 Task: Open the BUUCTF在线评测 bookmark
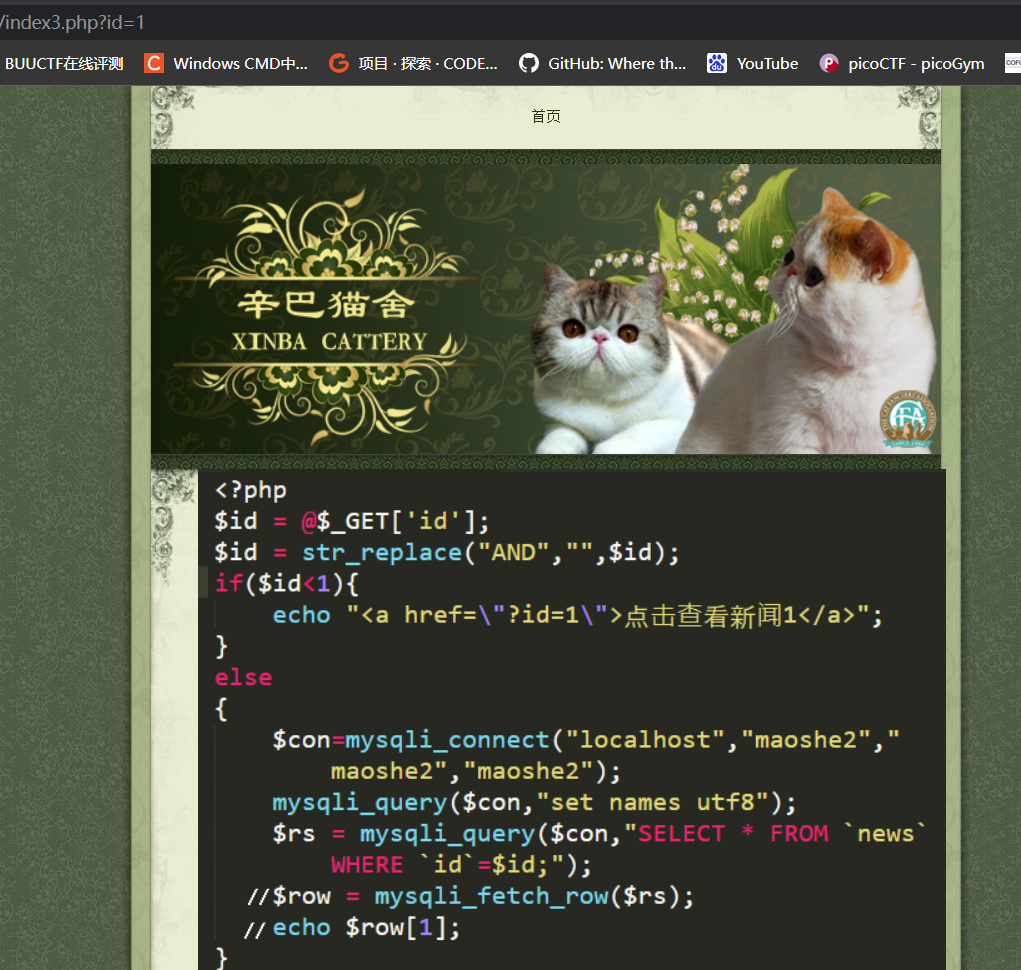(64, 63)
